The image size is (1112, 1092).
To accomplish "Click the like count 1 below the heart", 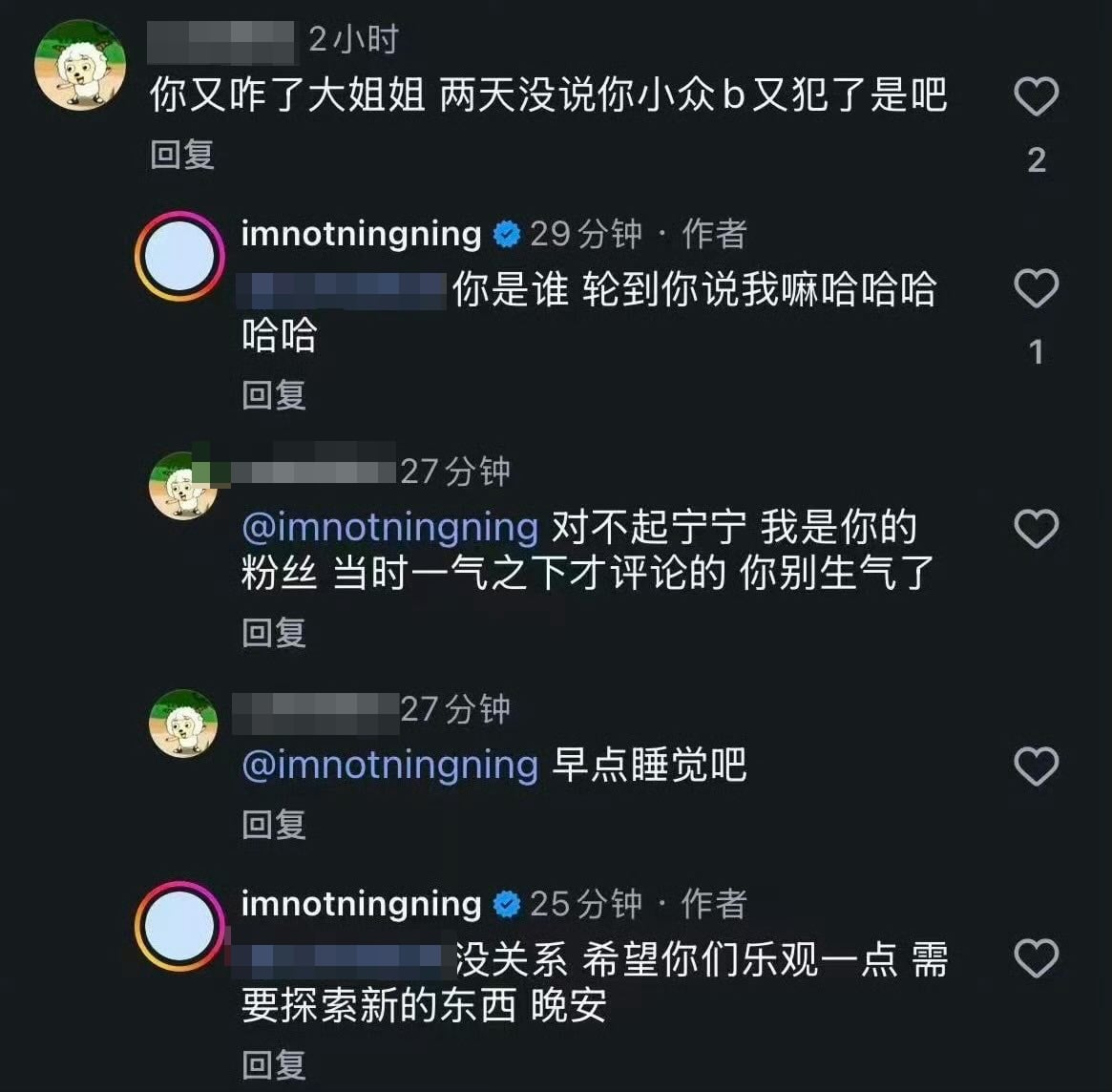I will pos(1034,352).
